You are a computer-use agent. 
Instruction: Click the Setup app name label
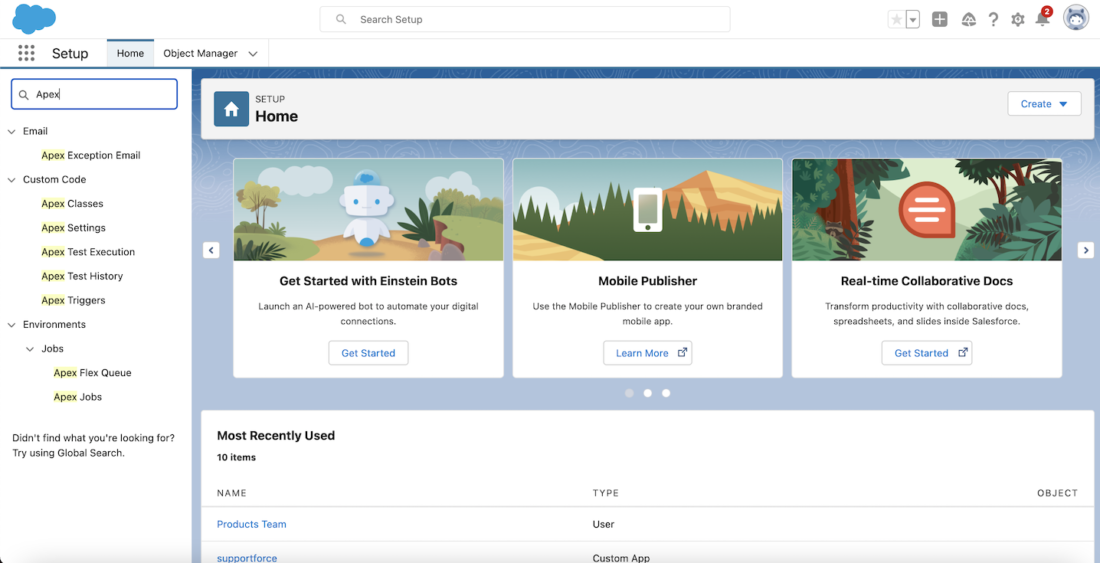[70, 54]
